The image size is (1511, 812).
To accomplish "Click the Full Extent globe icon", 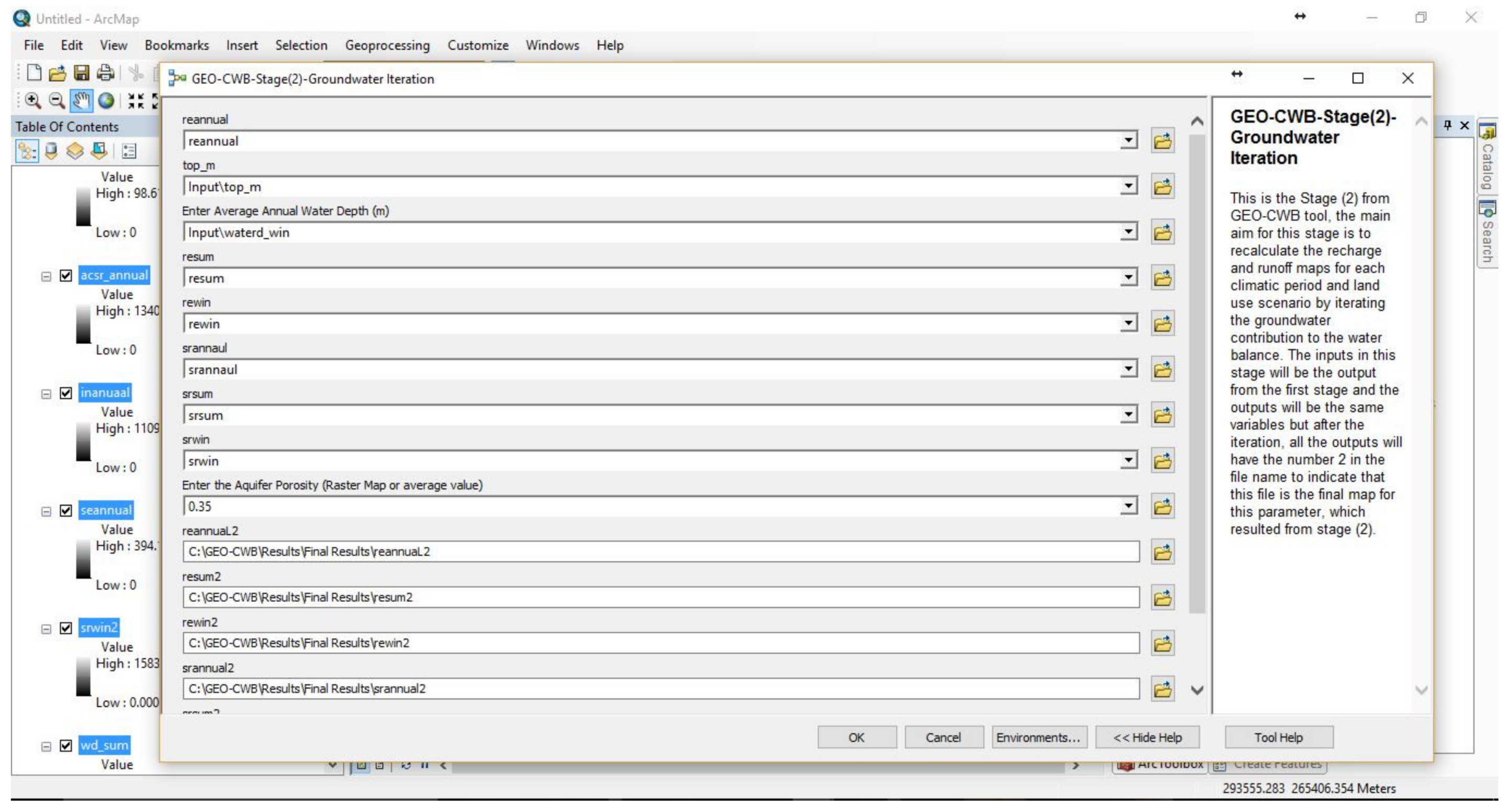I will coord(106,101).
